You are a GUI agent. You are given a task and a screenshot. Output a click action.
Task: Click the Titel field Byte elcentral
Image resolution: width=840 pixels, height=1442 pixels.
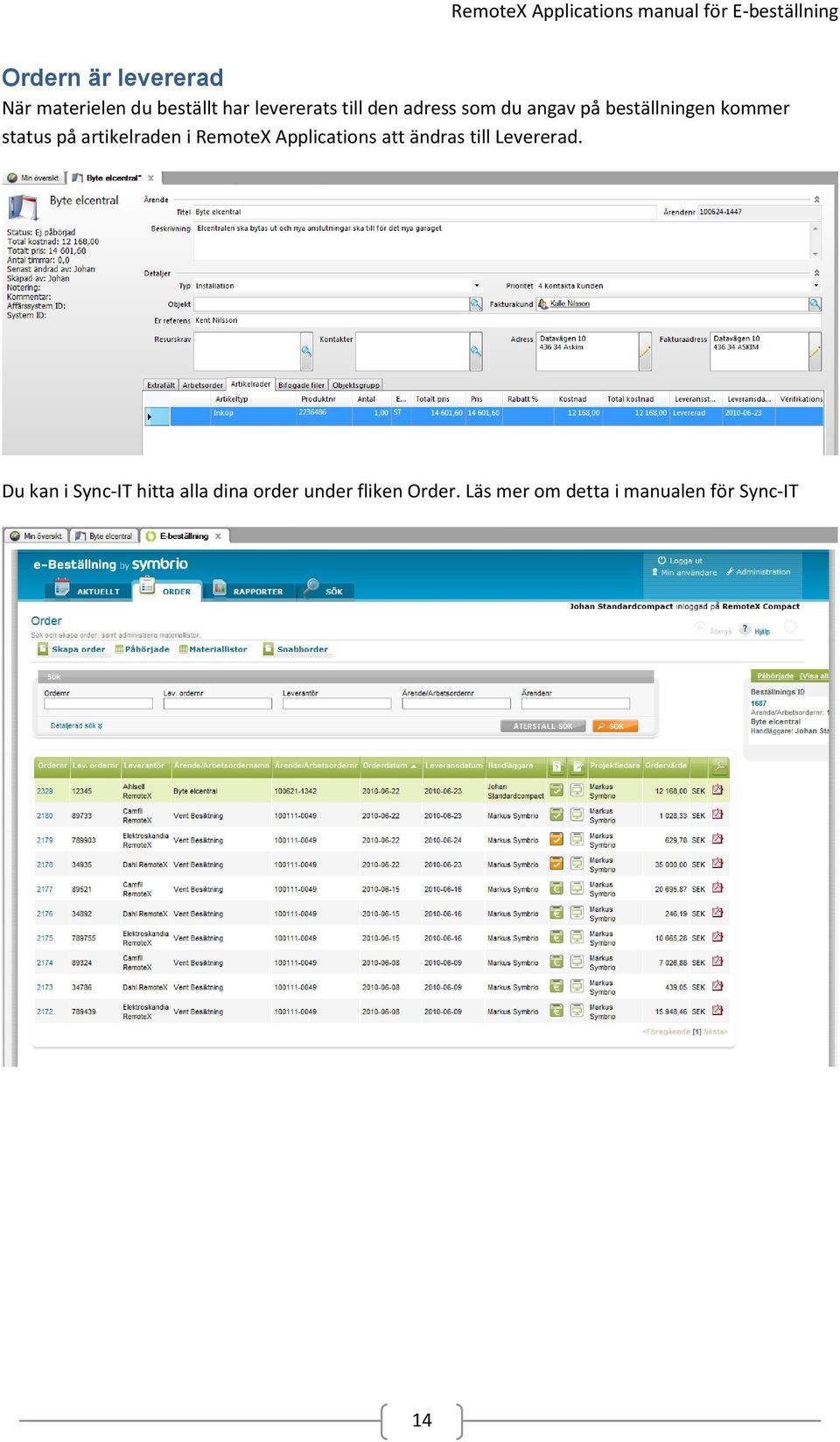click(x=424, y=212)
